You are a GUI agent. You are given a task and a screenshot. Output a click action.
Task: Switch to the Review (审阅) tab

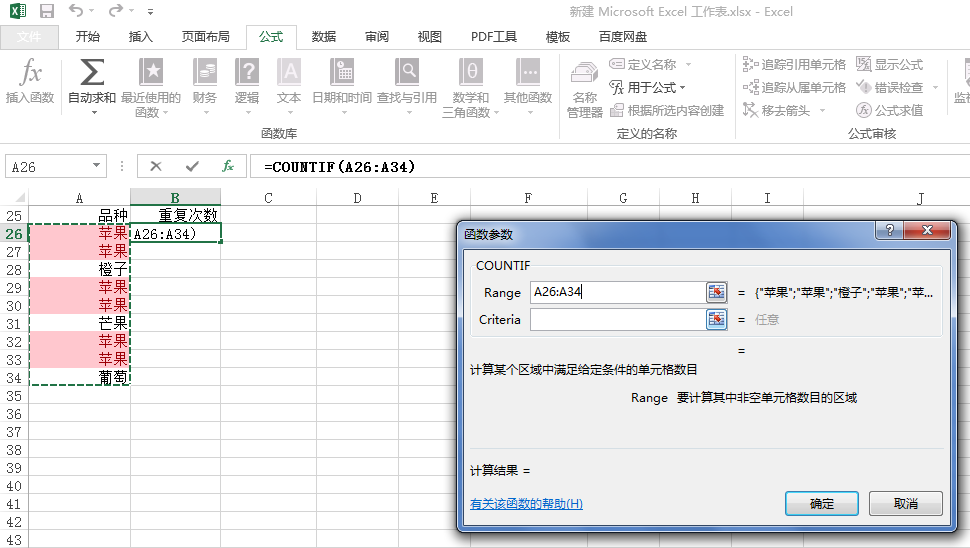pos(377,36)
